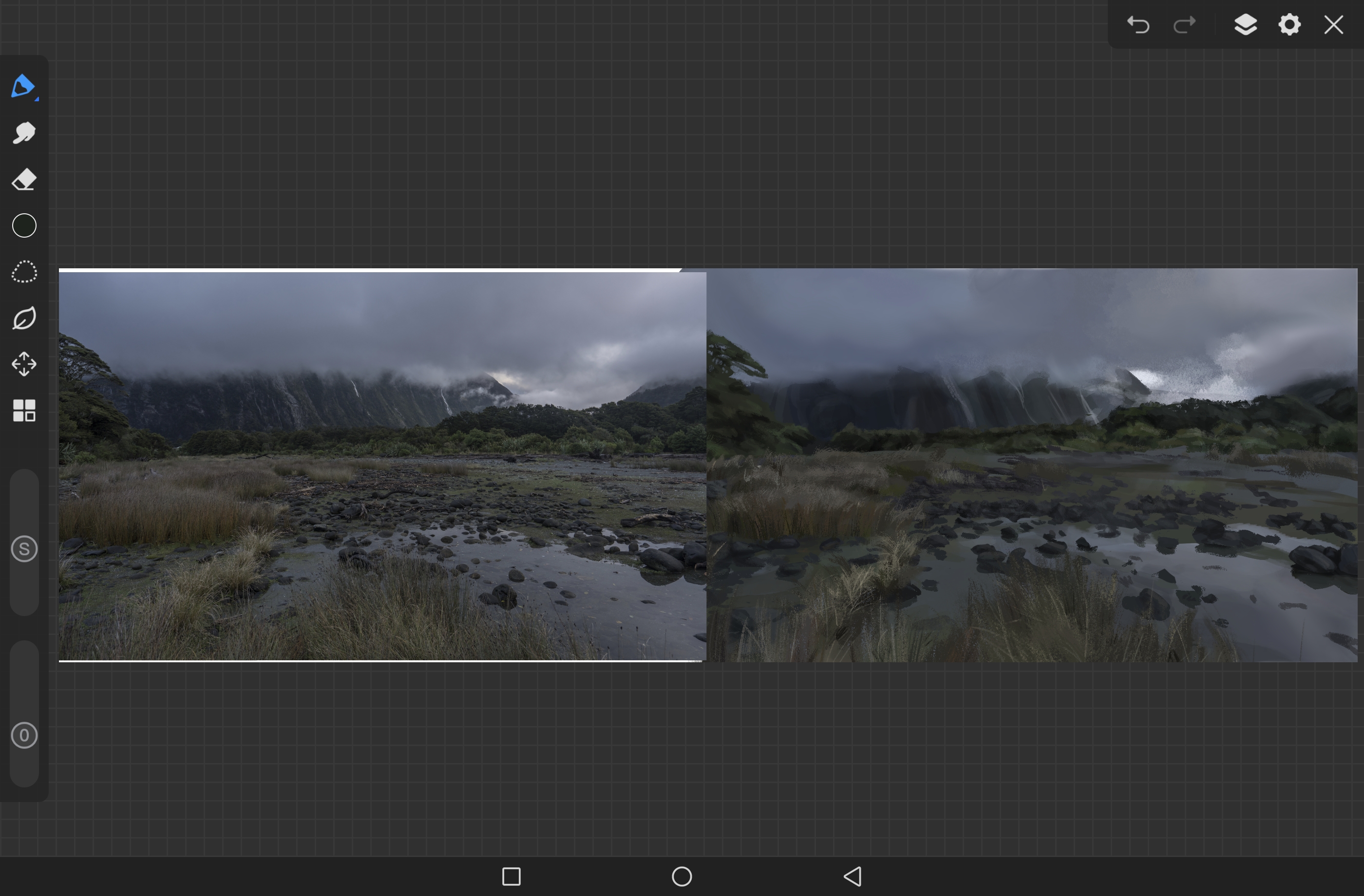1364x896 pixels.
Task: Open the dark green color swatch
Action: 24,226
